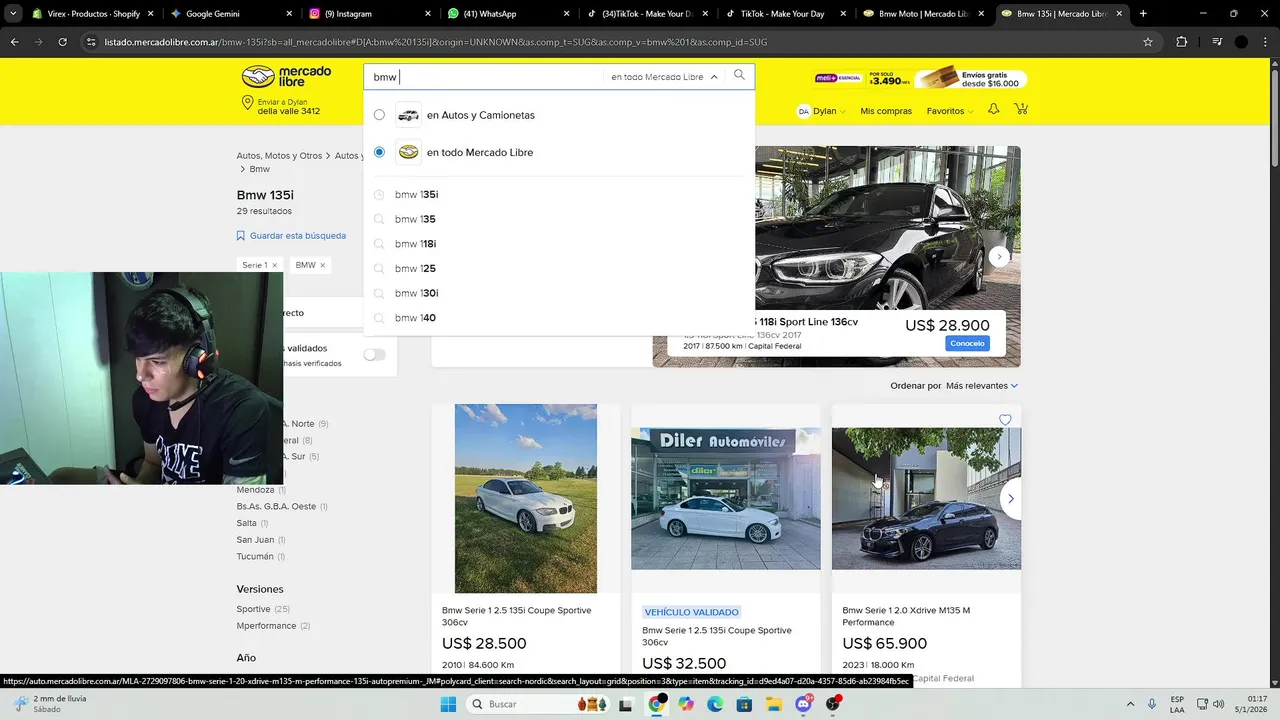The width and height of the screenshot is (1280, 720).
Task: Open white BMW 135i US$ 28.500 thumbnail
Action: coord(526,498)
